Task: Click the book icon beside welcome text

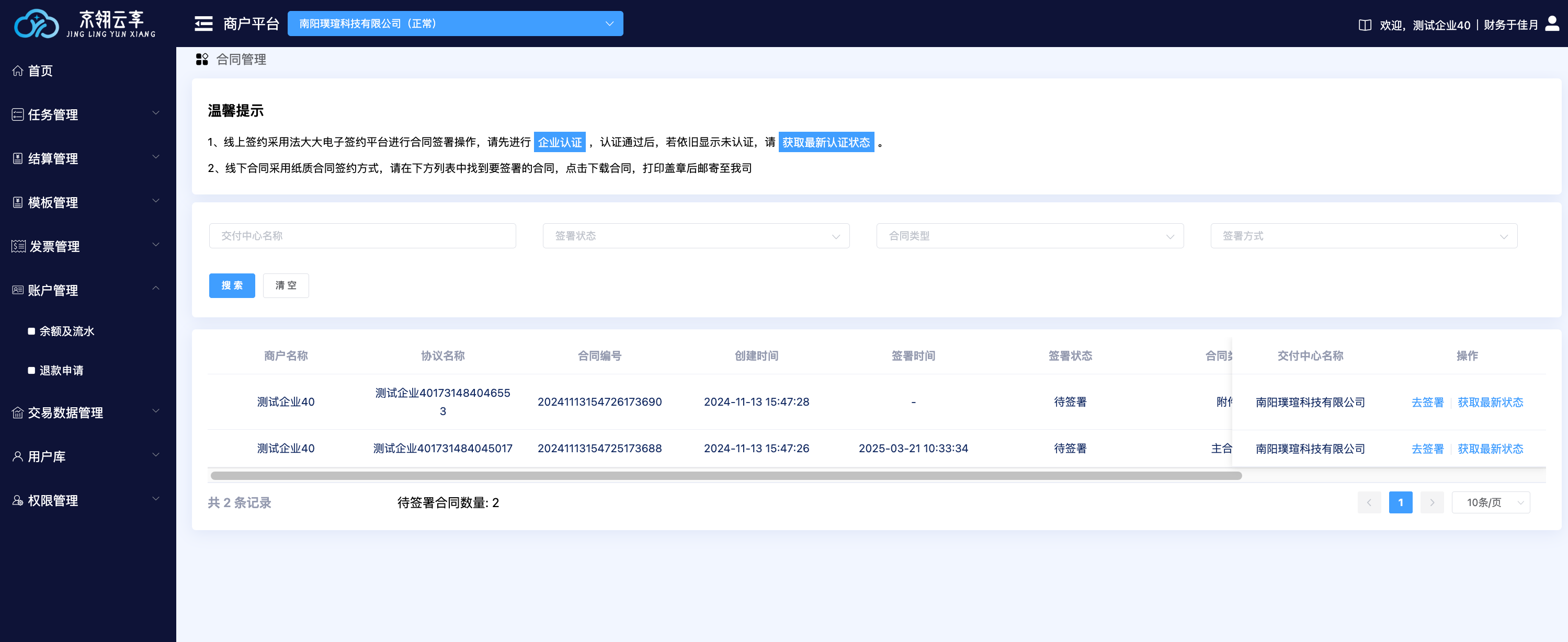Action: tap(1365, 25)
